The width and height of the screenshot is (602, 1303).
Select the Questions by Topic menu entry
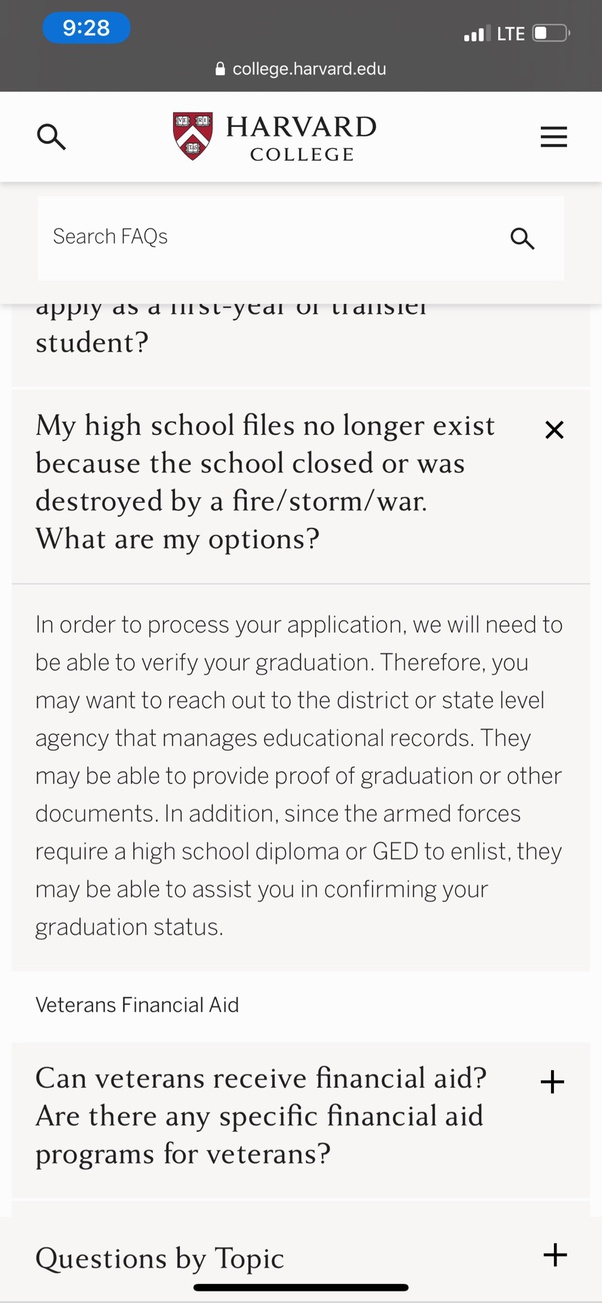coord(160,1258)
